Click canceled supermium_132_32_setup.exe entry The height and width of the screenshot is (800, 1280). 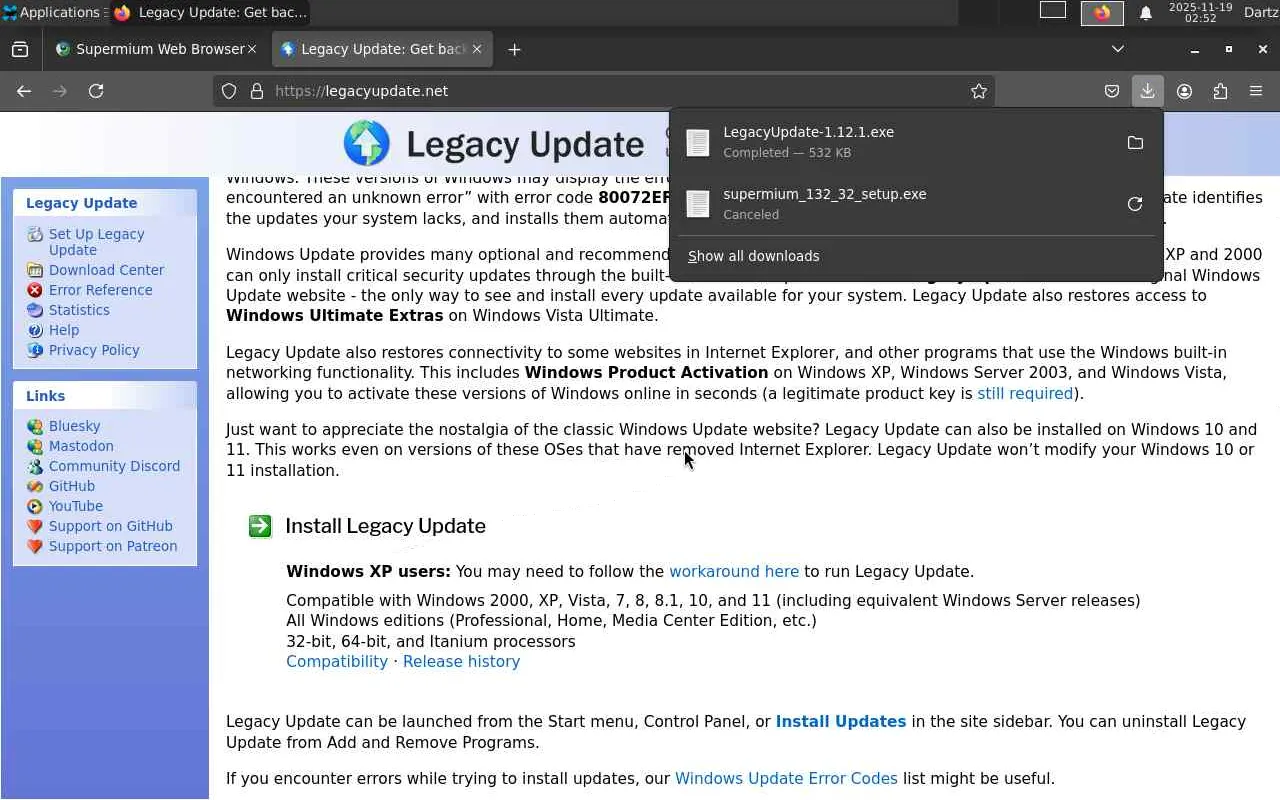(x=898, y=204)
